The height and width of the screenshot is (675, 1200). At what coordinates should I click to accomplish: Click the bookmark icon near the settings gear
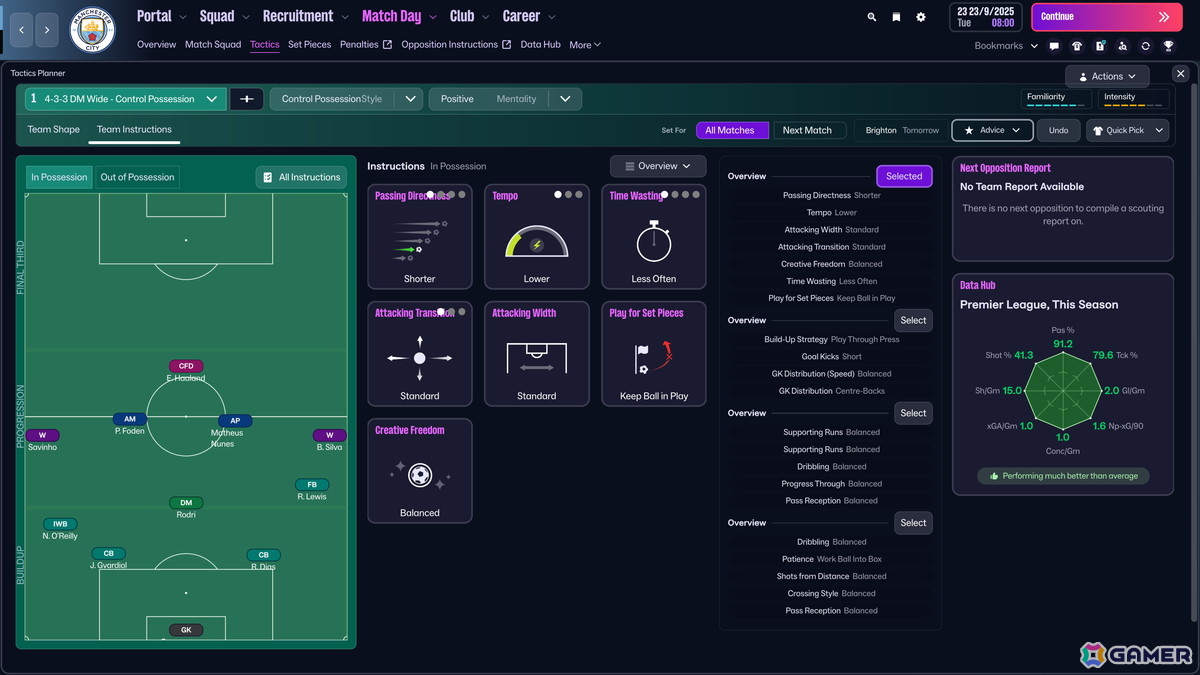pos(896,17)
